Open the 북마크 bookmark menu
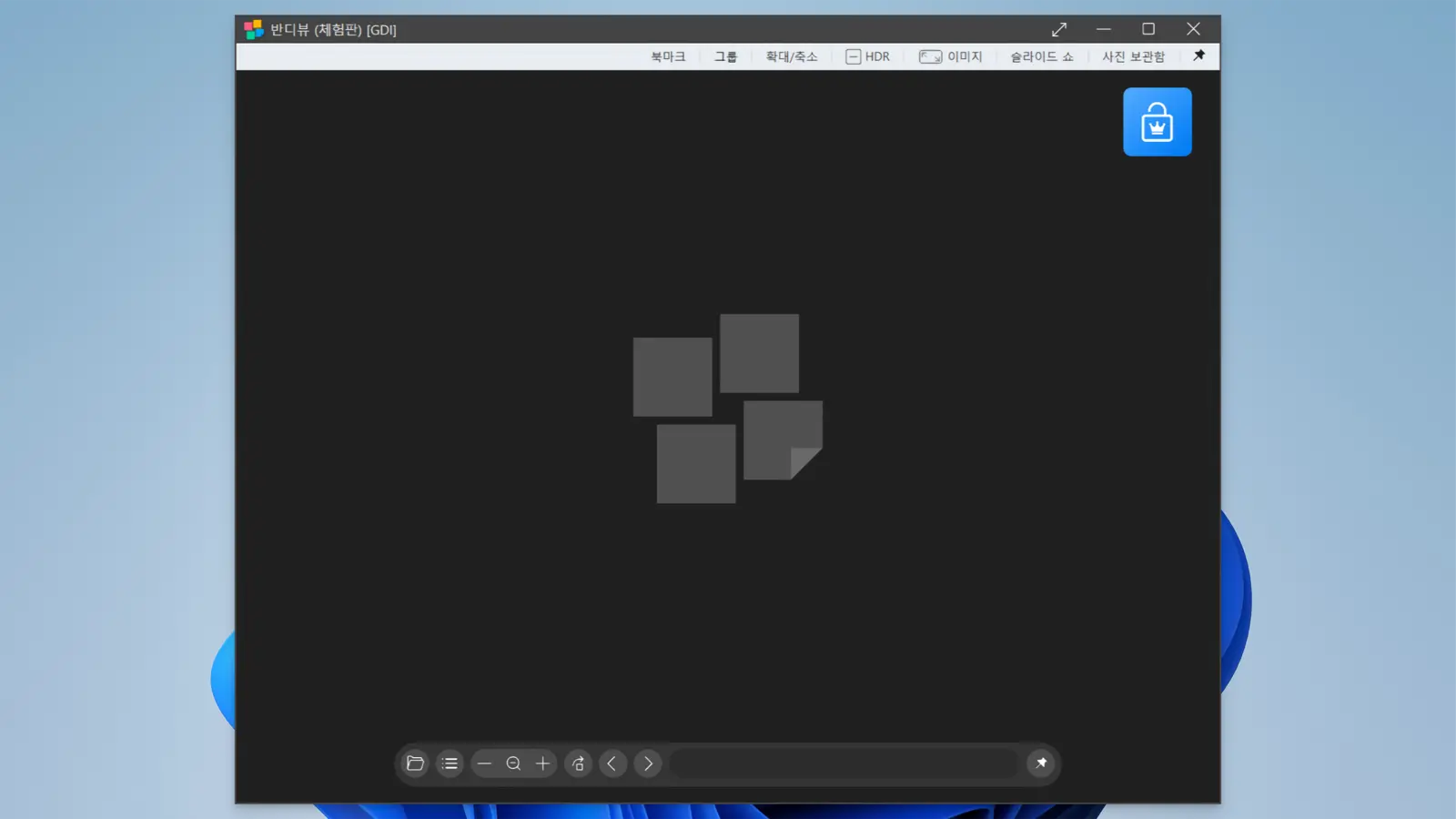 click(x=667, y=56)
